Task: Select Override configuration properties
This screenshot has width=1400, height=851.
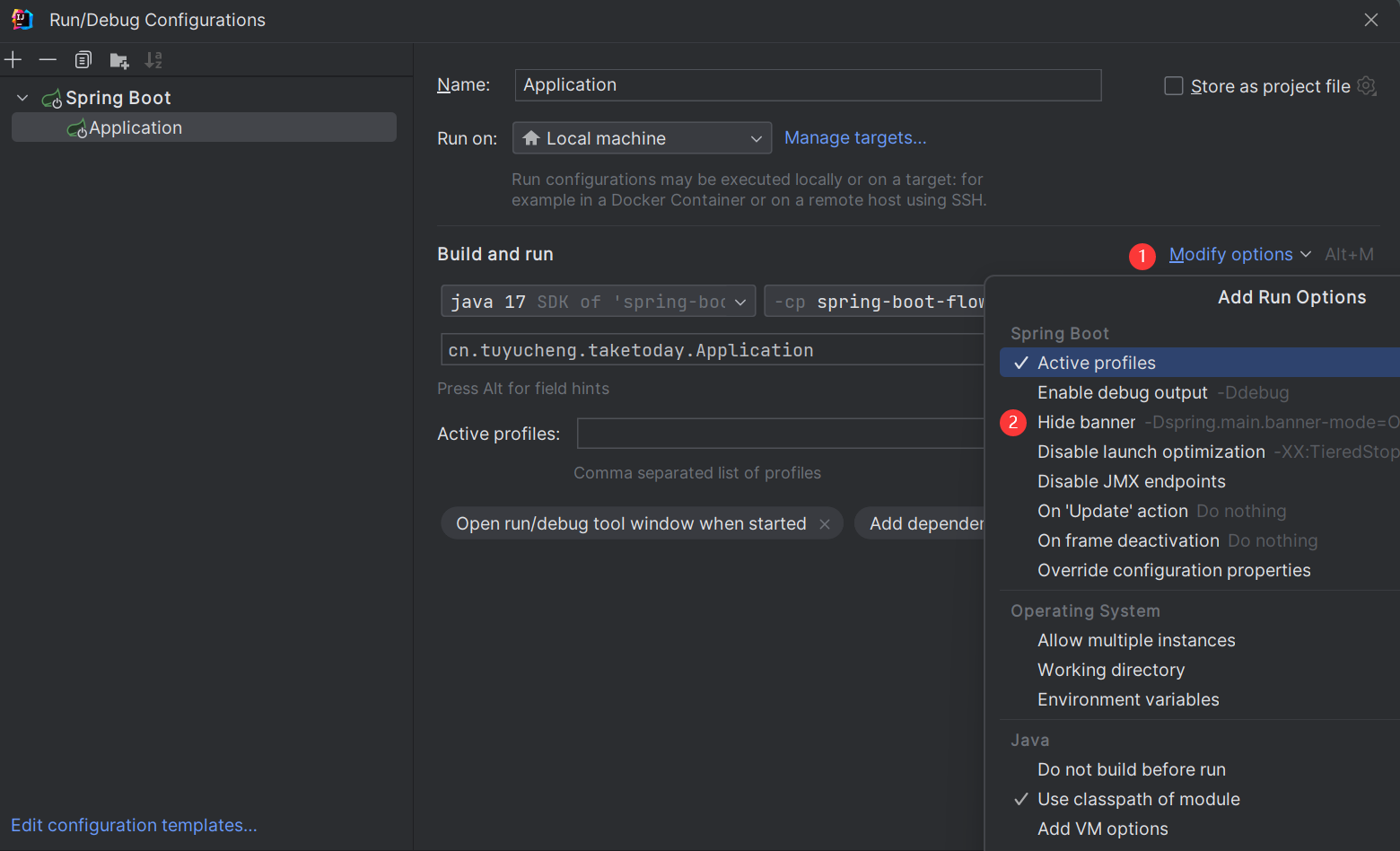Action: (1200, 570)
